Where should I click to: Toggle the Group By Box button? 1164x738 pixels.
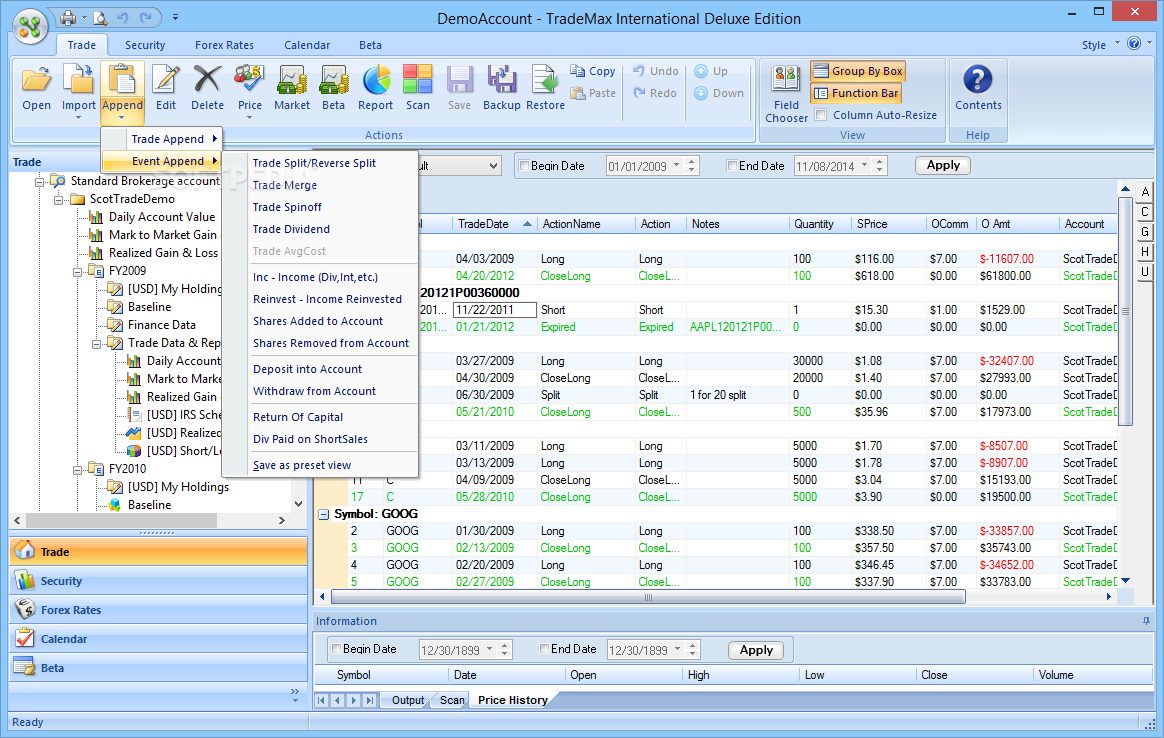click(858, 71)
